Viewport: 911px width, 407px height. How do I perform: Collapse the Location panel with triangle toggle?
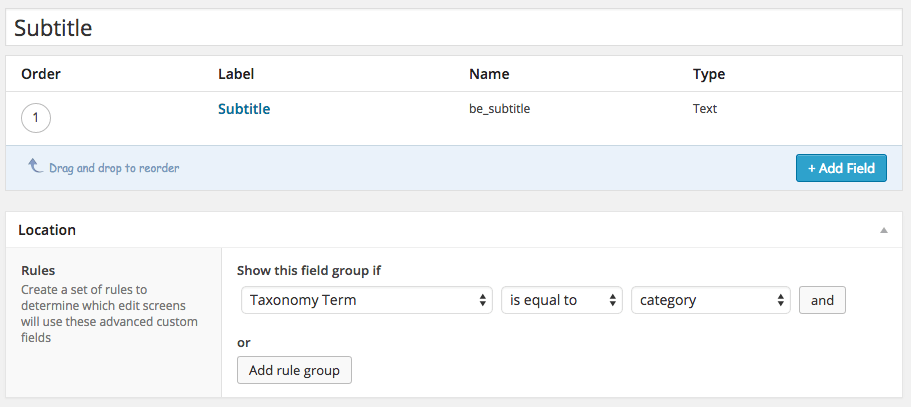(884, 230)
